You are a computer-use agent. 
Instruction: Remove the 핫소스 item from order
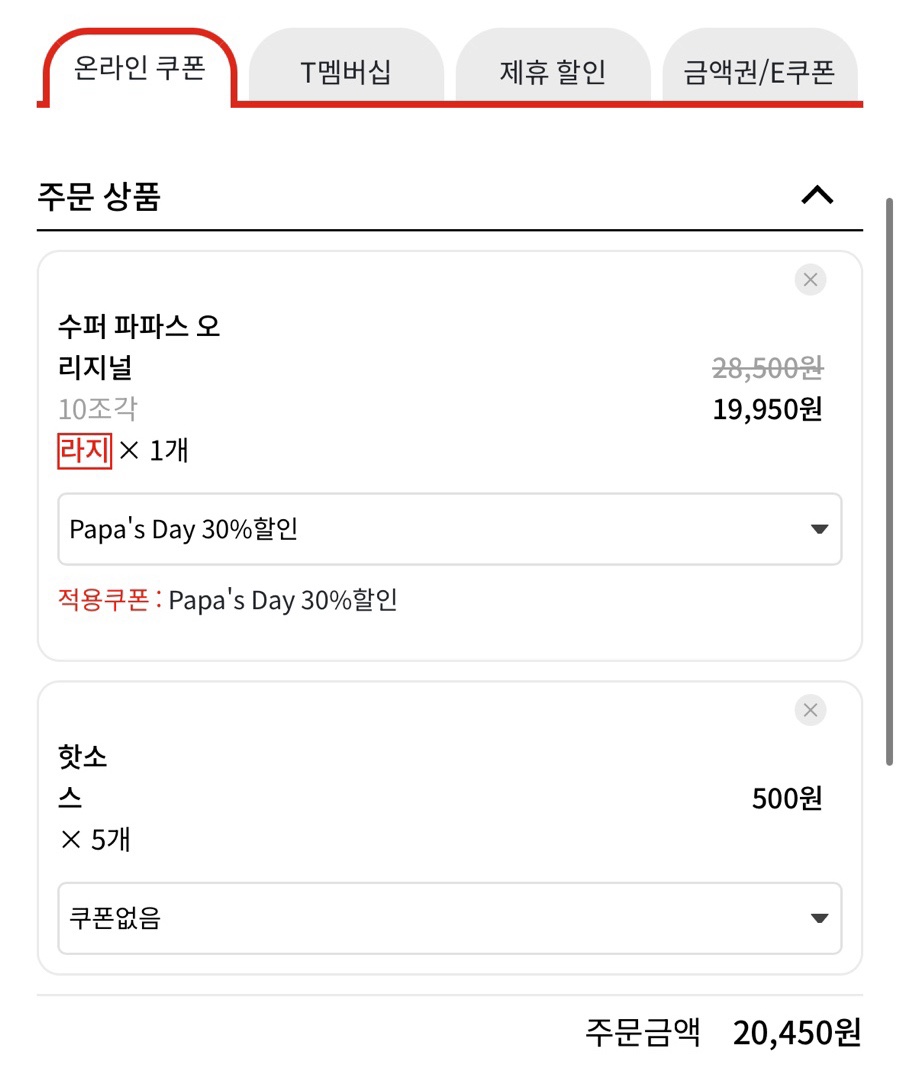(x=810, y=710)
